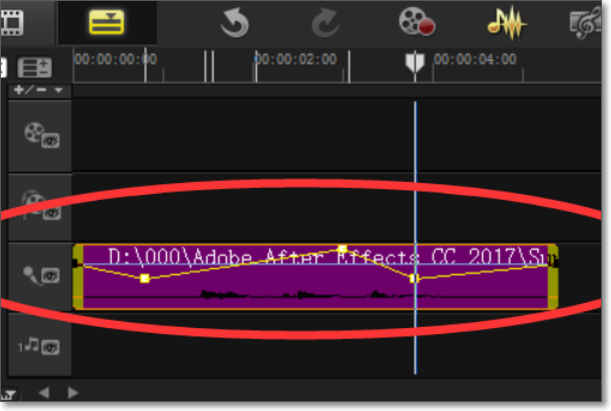Toggle Voice track visibility eye
The width and height of the screenshot is (611, 411).
coord(50,276)
